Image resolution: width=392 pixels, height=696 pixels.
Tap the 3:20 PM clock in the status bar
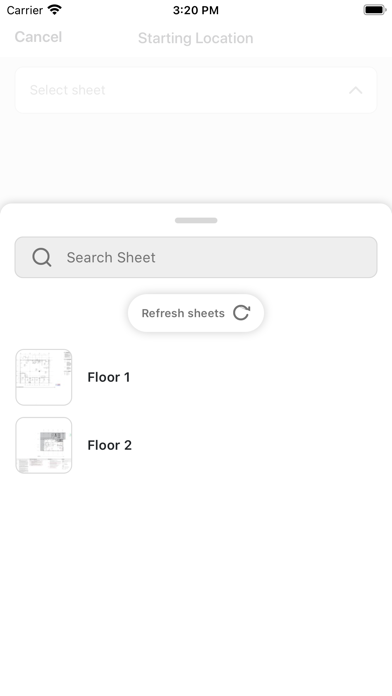point(196,10)
